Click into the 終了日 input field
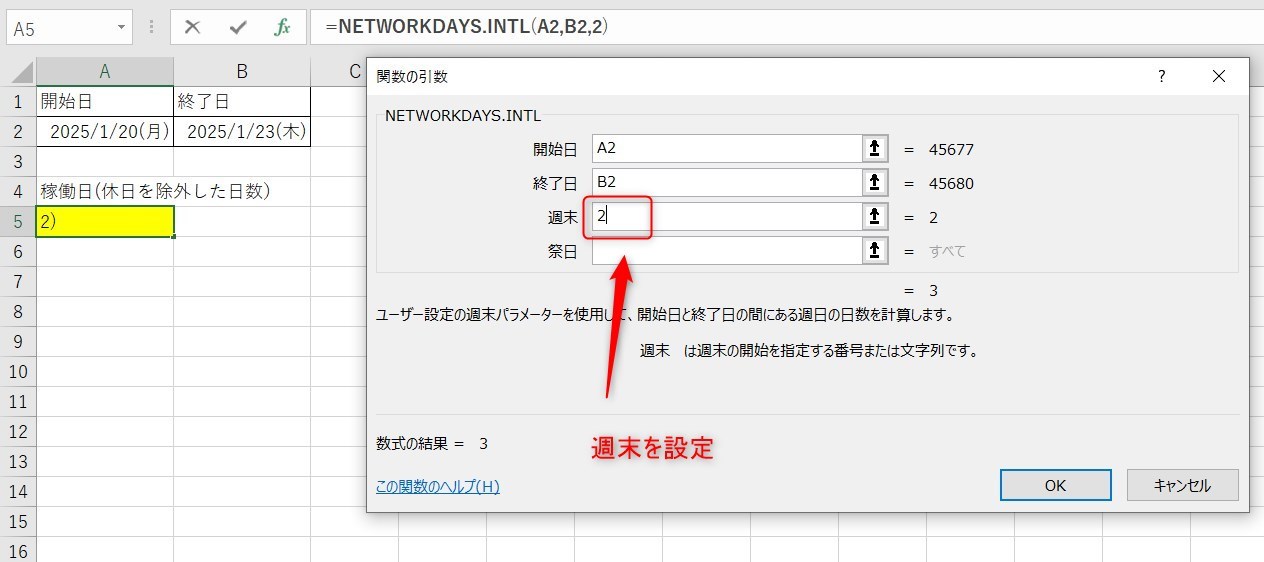 tap(726, 183)
